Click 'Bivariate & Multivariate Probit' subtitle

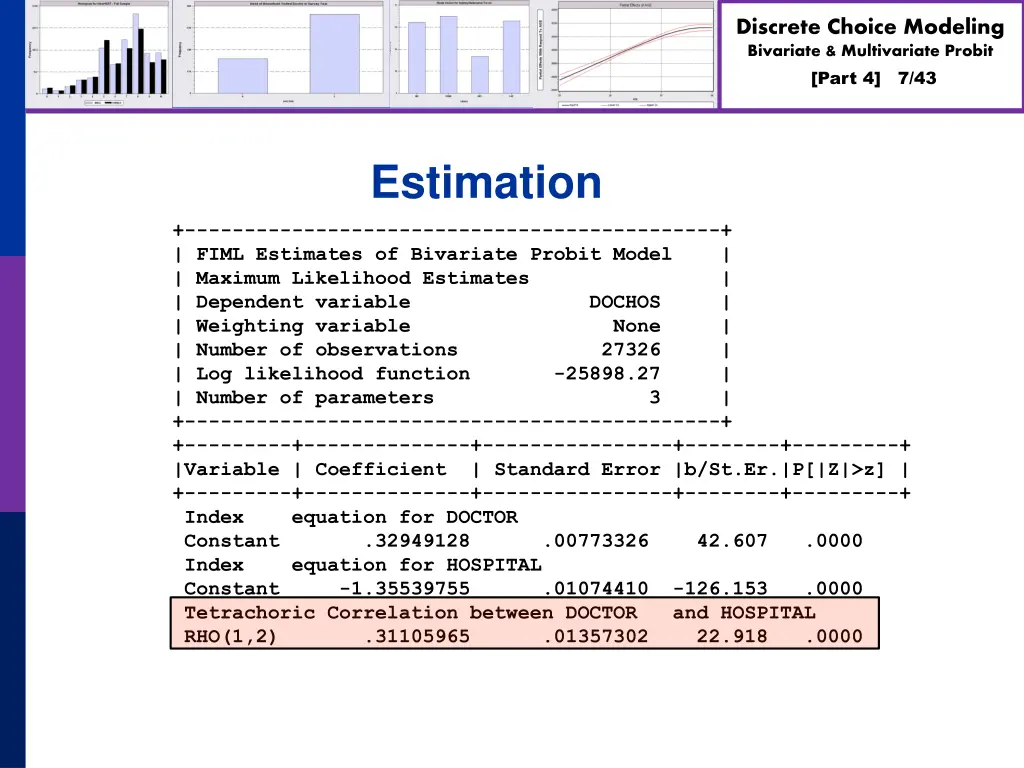pyautogui.click(x=870, y=50)
